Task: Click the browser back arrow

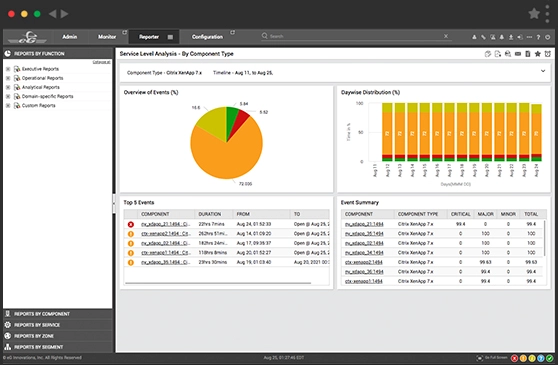Action: point(52,14)
